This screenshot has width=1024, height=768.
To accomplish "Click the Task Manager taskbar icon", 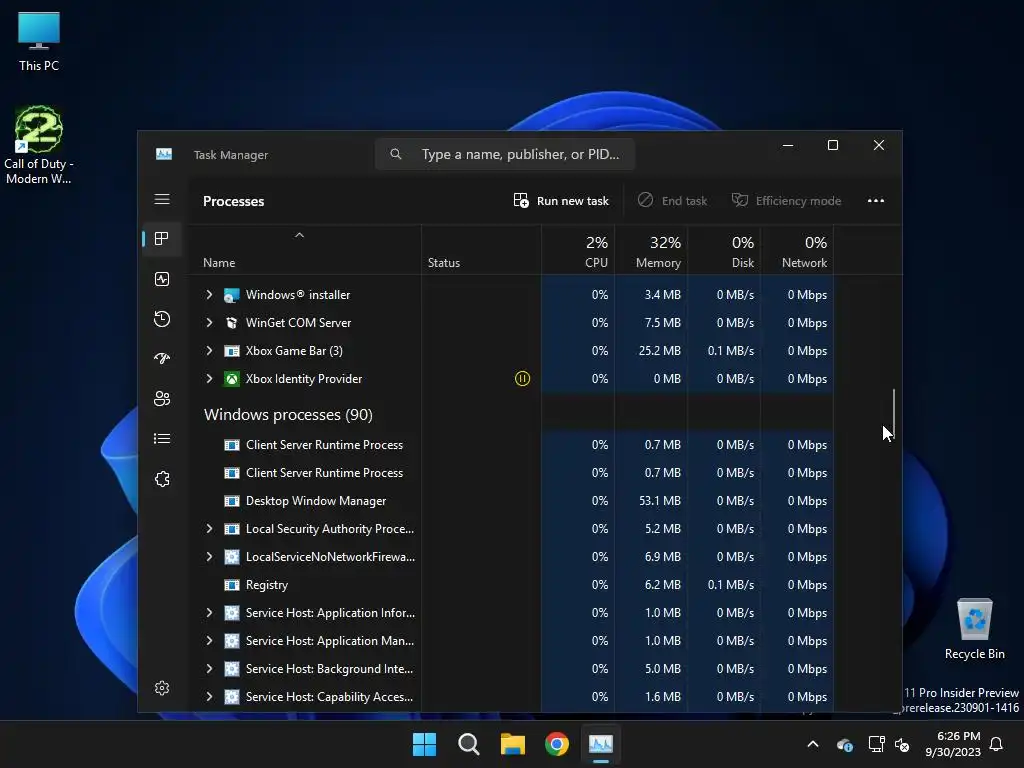I will coord(601,744).
